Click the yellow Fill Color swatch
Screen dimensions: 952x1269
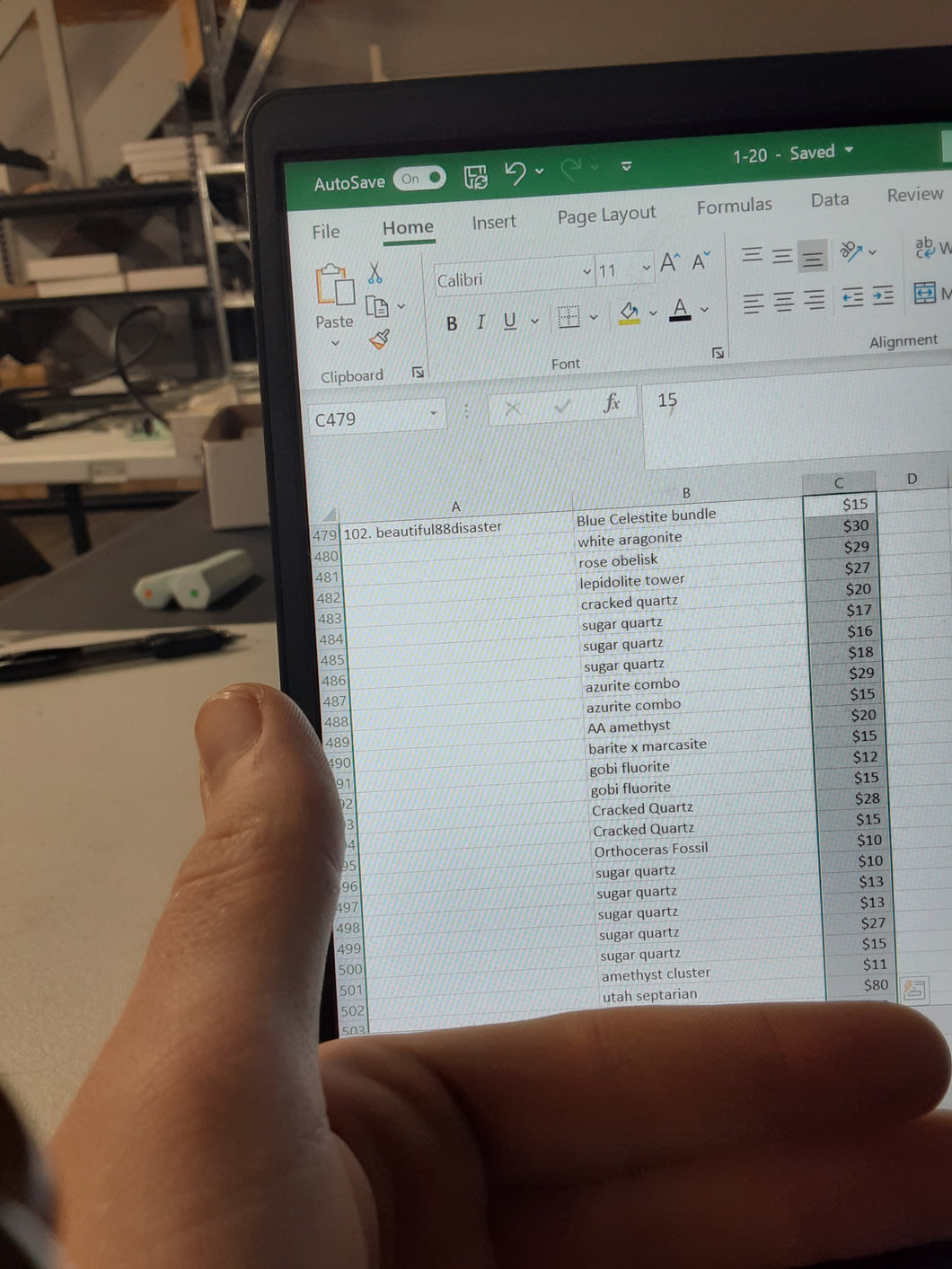click(629, 313)
